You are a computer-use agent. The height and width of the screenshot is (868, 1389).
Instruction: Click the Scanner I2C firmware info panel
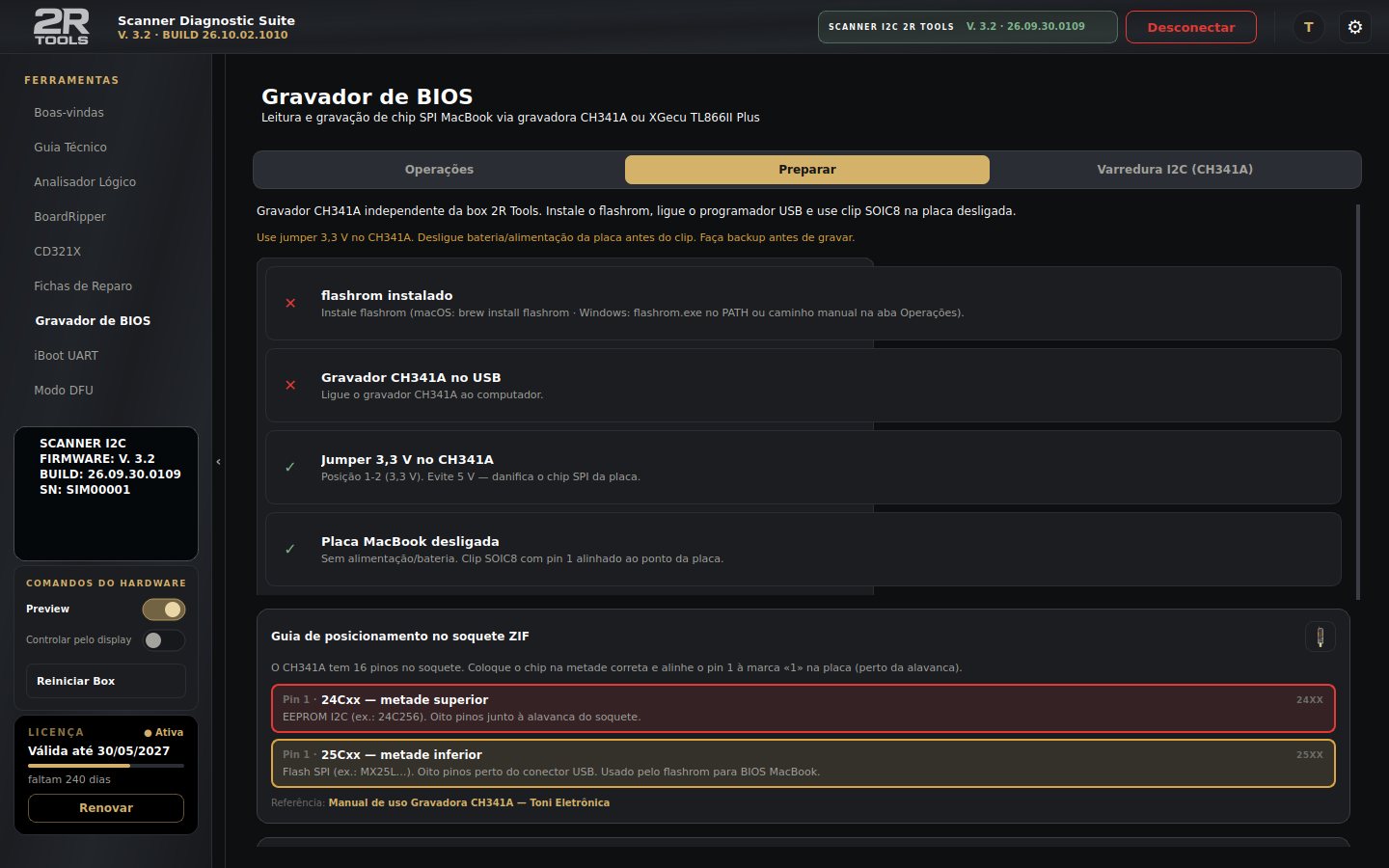pyautogui.click(x=106, y=494)
